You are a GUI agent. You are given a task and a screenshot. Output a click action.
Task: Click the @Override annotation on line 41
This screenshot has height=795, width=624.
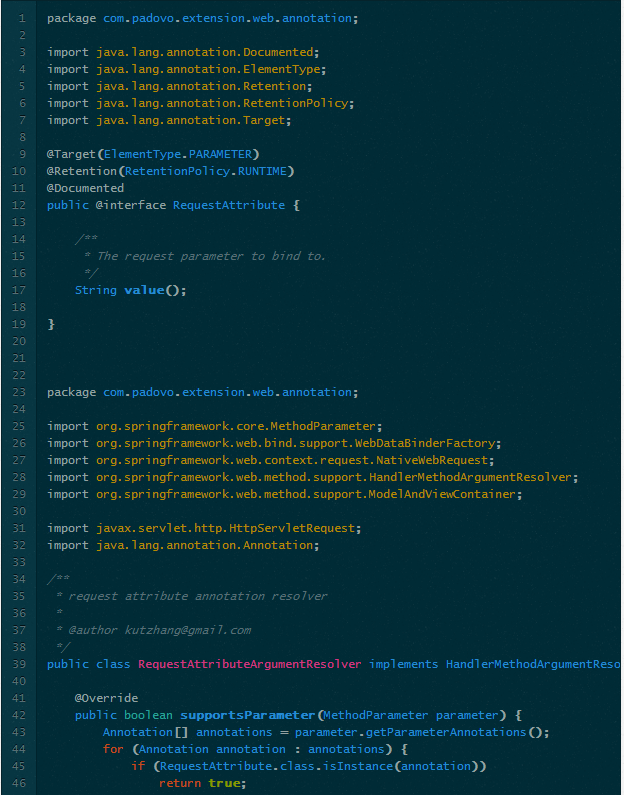pos(106,698)
